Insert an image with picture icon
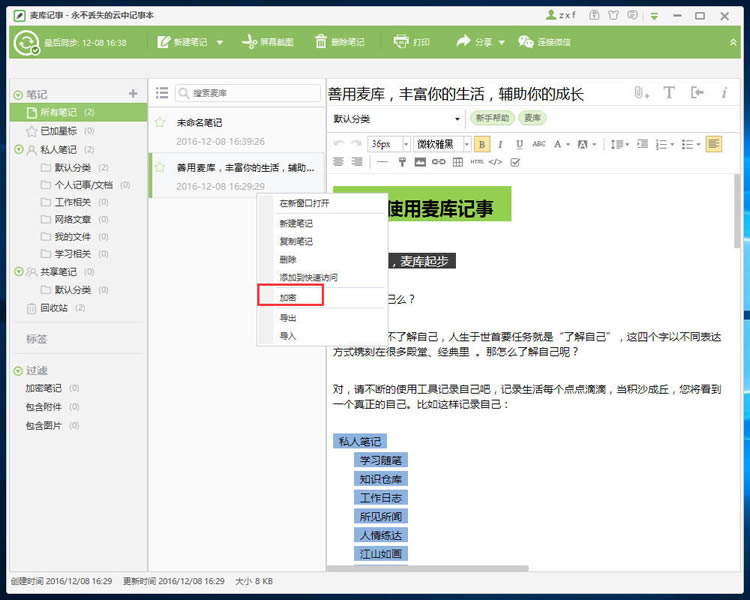Screen dimensions: 750x600 420,162
